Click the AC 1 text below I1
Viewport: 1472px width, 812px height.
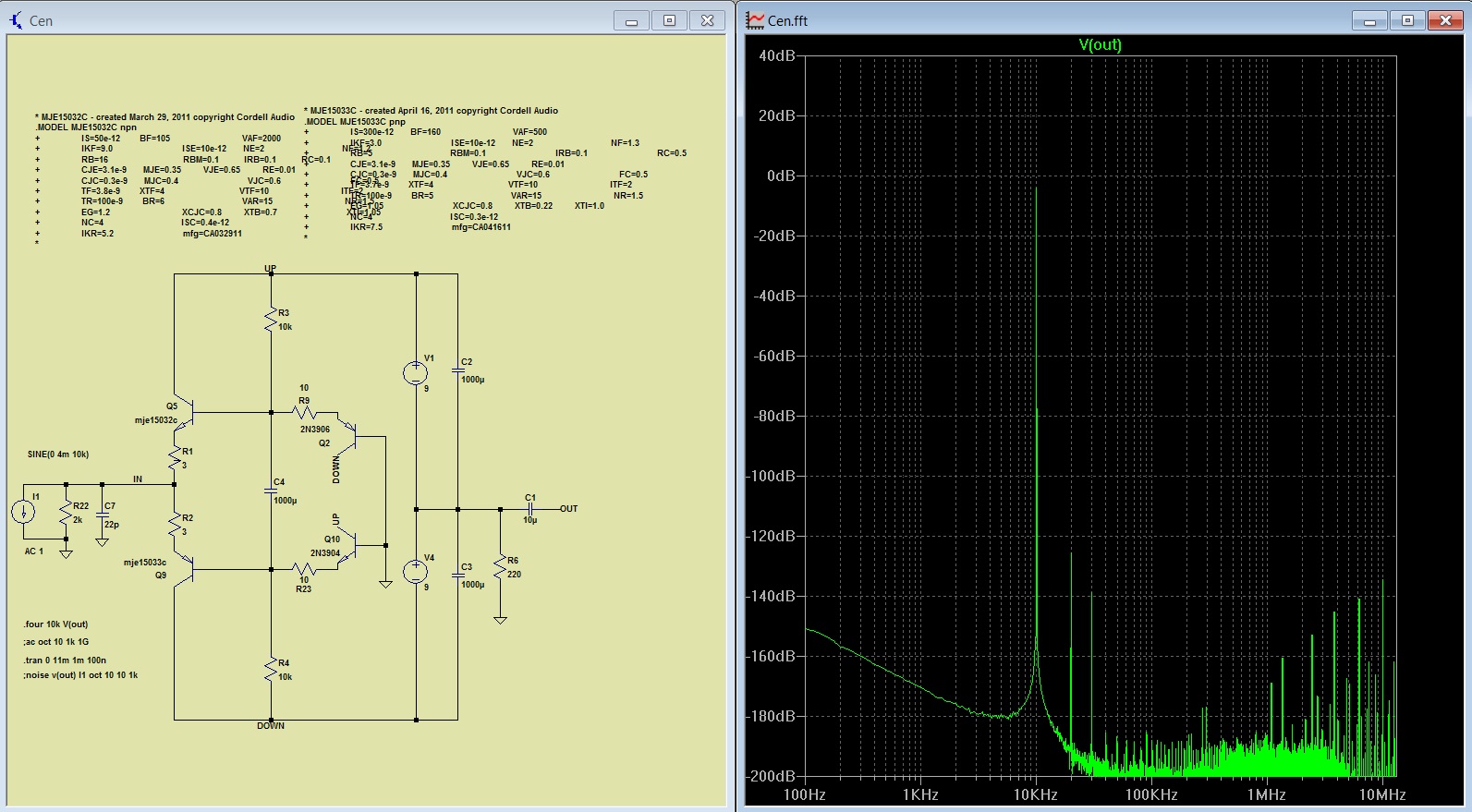pos(34,551)
